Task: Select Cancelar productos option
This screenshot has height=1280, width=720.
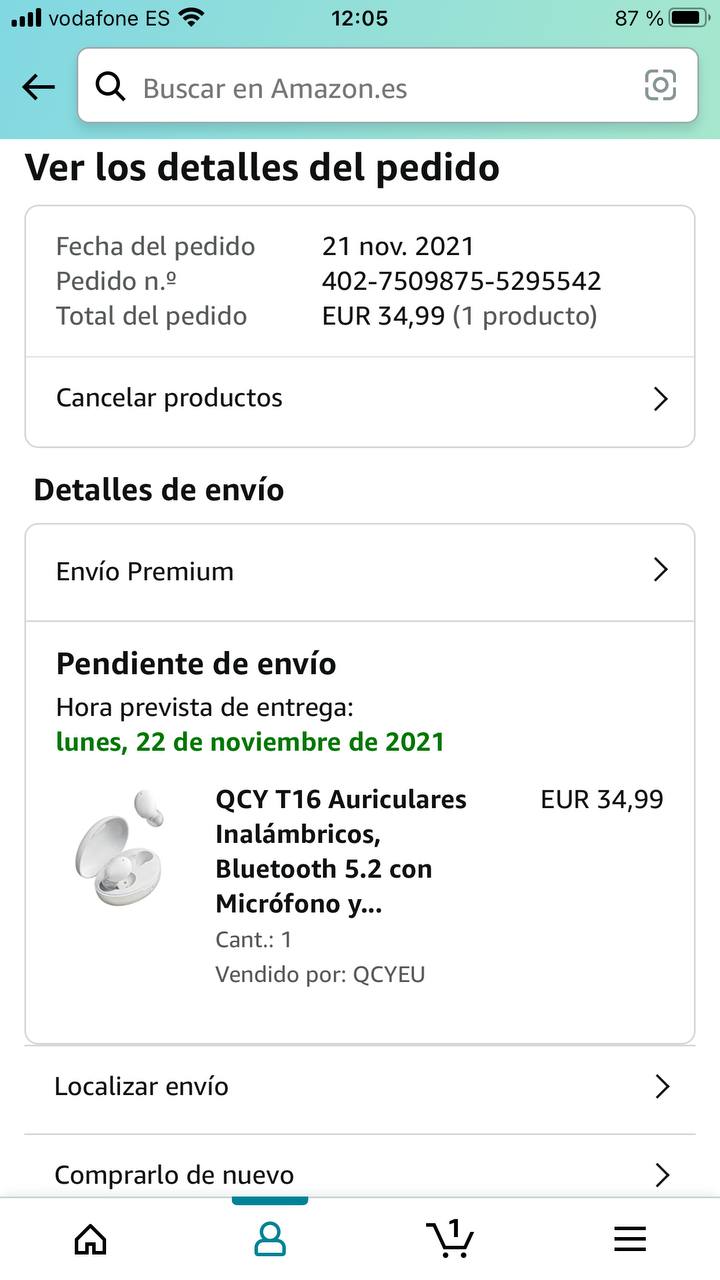Action: [170, 398]
